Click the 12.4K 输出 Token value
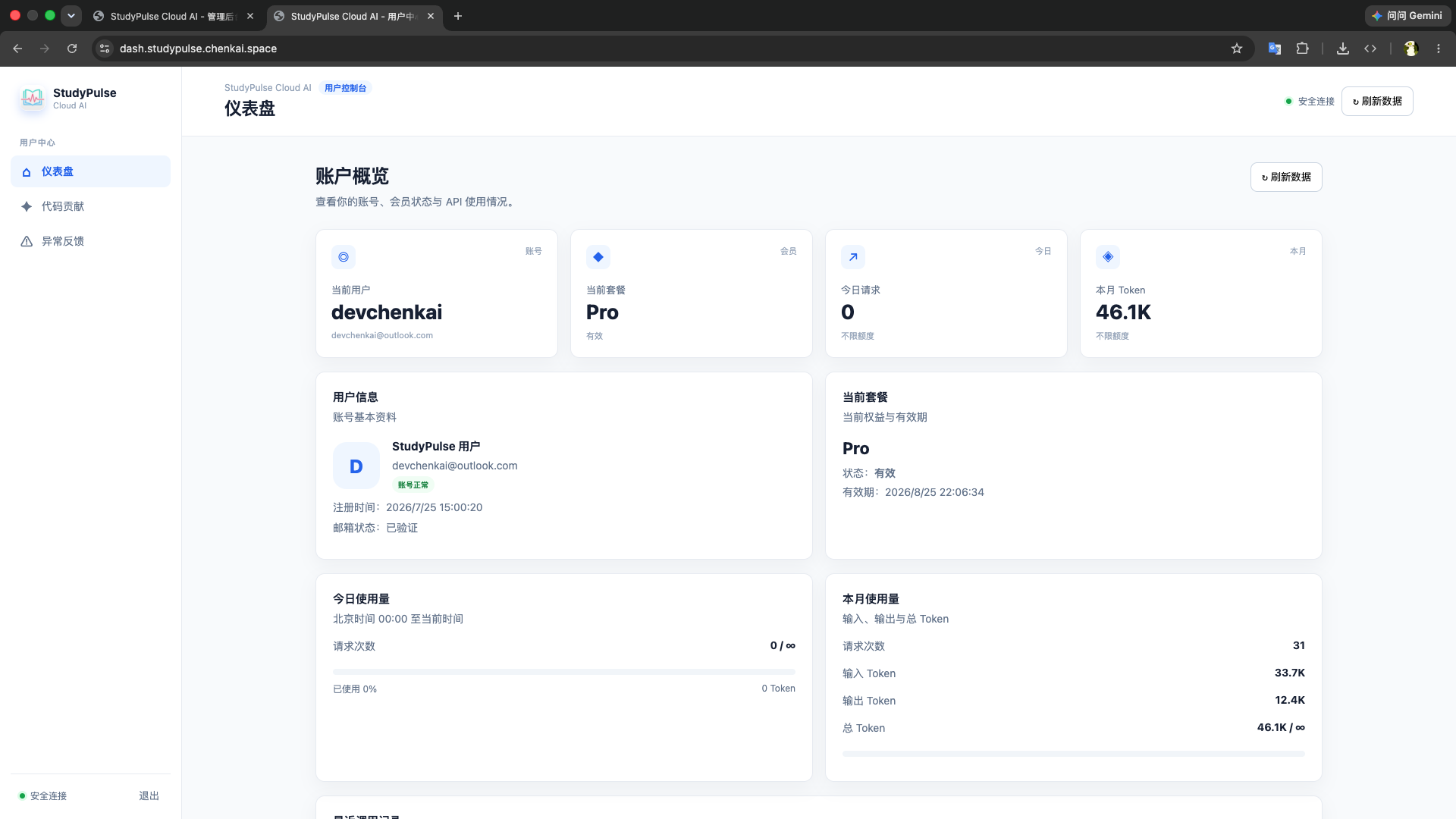Viewport: 1456px width, 819px height. (x=1289, y=700)
